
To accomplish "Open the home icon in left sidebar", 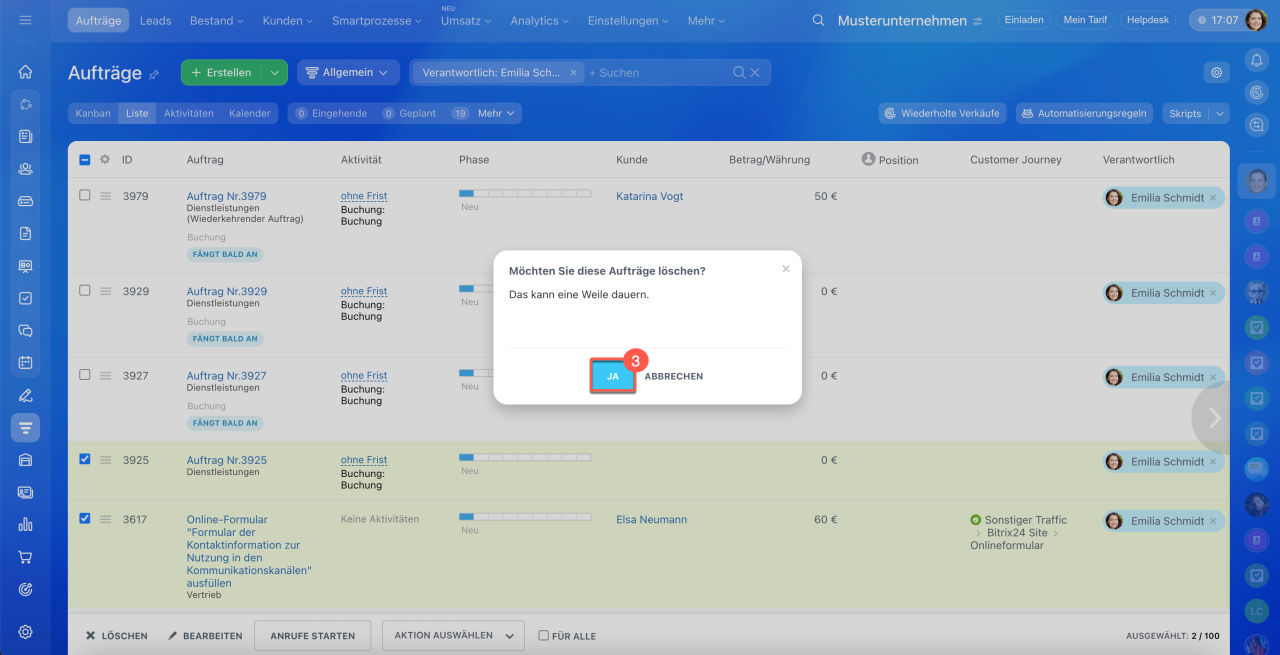I will click(x=26, y=72).
